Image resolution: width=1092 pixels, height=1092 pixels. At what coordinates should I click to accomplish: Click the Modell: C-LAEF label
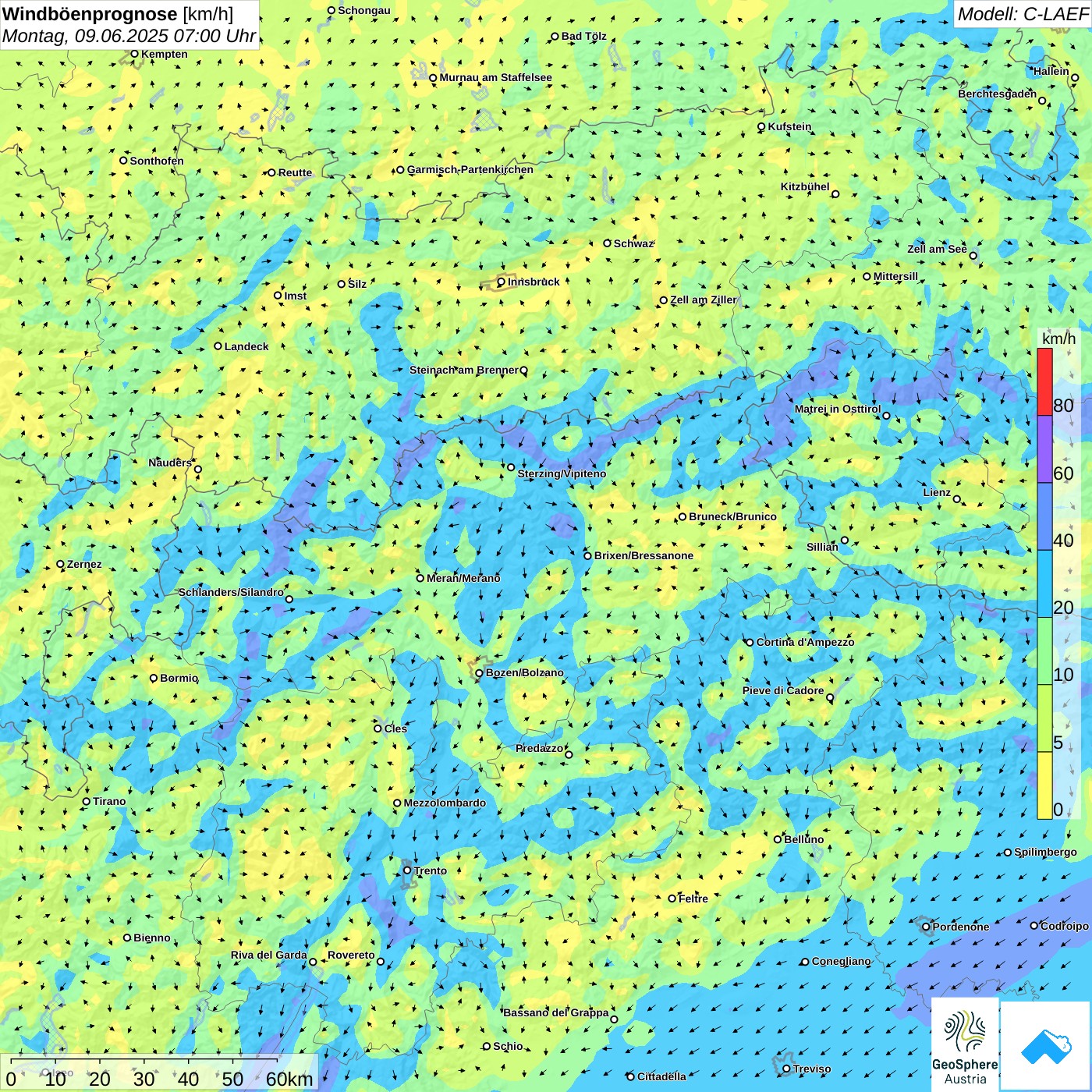[x=1023, y=14]
